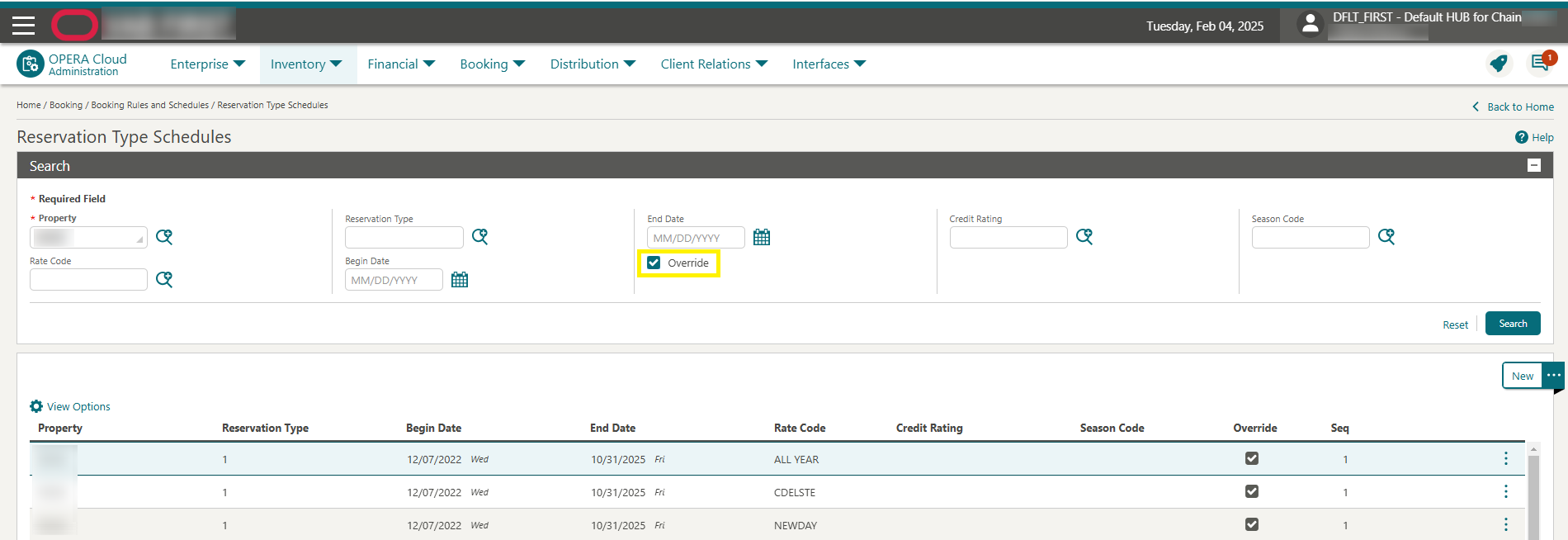Open the End Date calendar picker
Image resolution: width=1568 pixels, height=540 pixels.
762,238
